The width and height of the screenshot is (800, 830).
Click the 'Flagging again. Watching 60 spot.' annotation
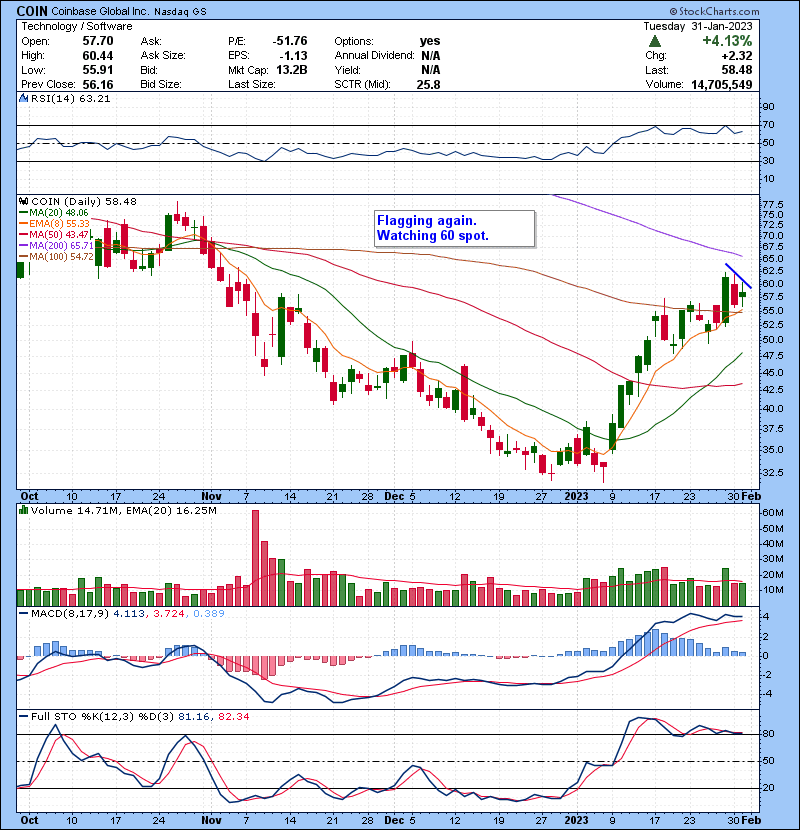(454, 228)
